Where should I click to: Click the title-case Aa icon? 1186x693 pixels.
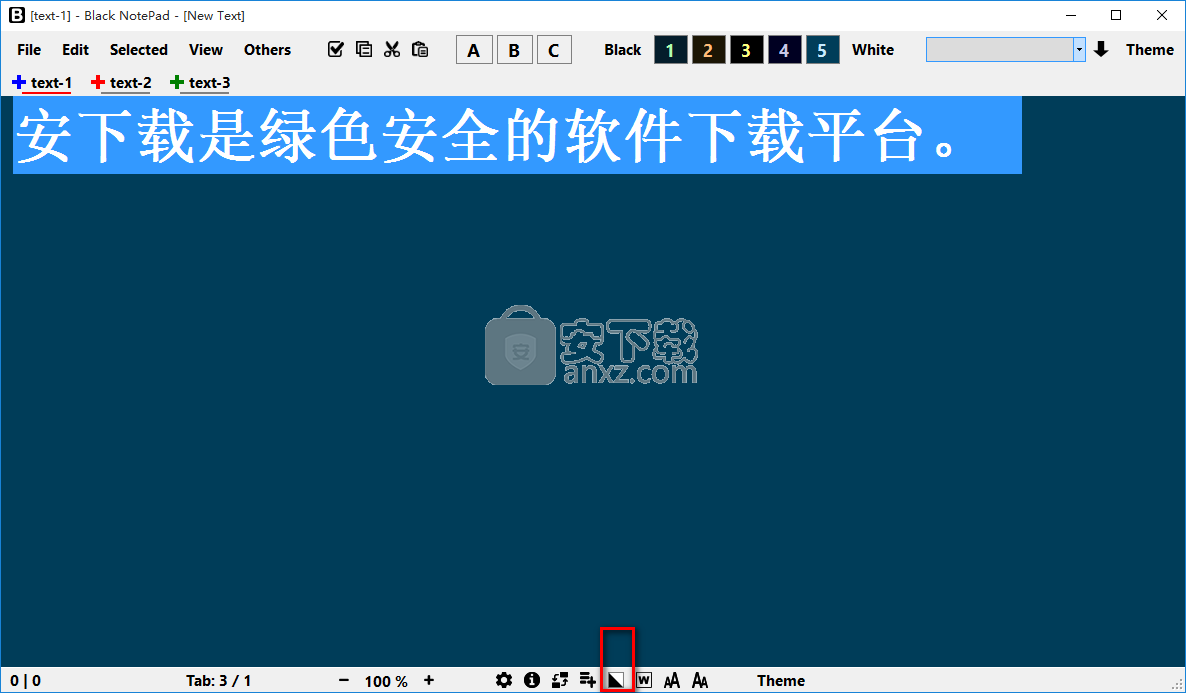click(x=700, y=681)
